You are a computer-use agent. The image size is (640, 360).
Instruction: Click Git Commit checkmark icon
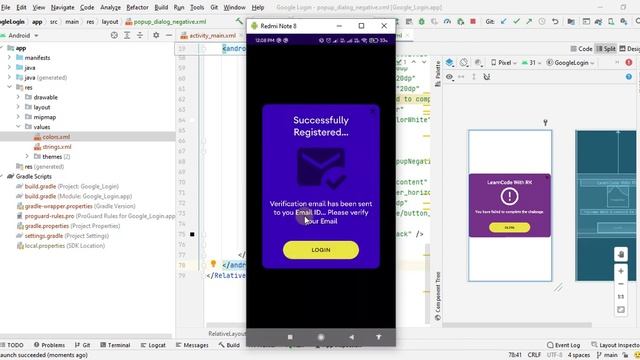coord(516,21)
